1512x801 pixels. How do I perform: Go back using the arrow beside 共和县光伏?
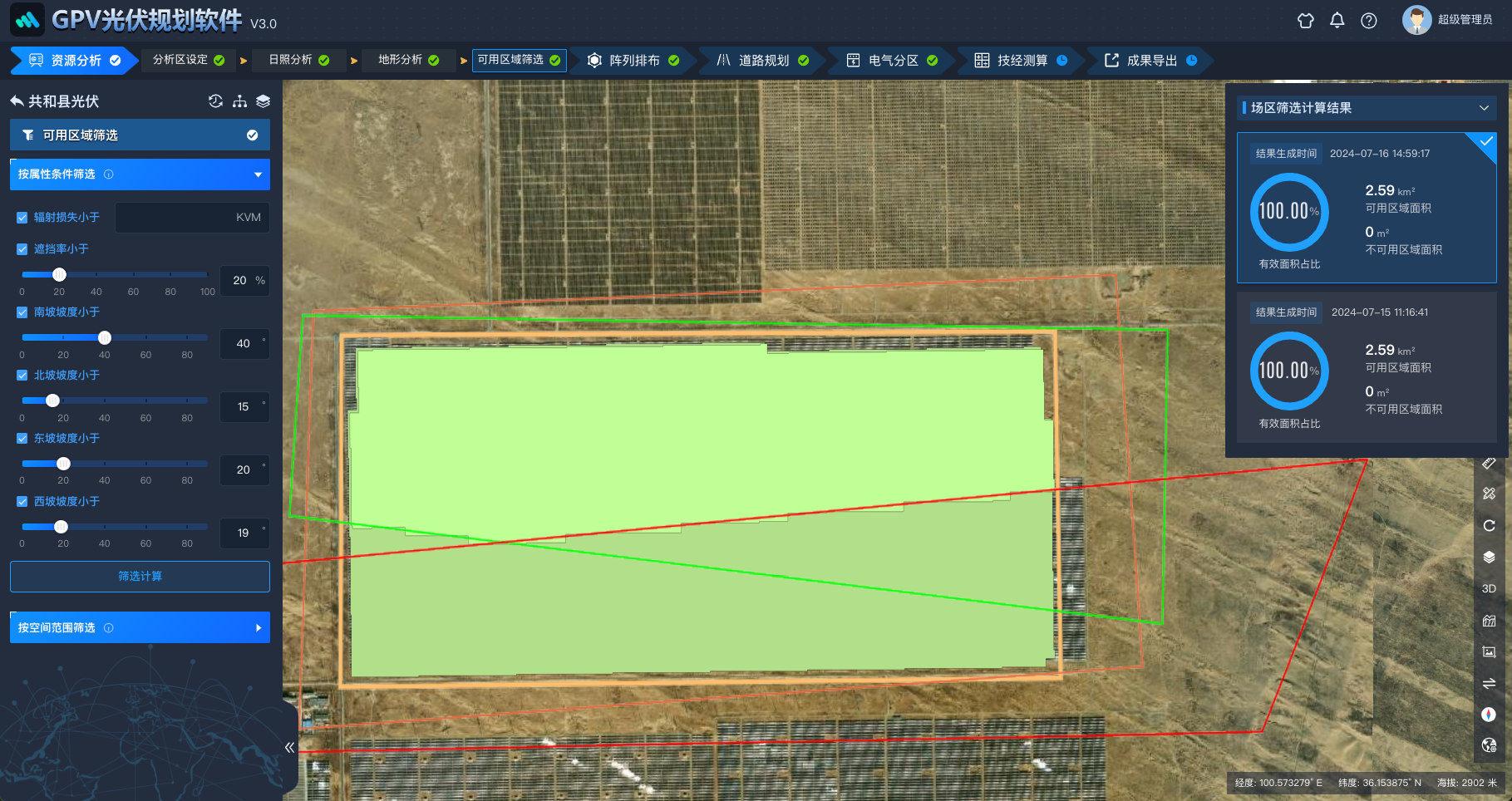[x=17, y=101]
